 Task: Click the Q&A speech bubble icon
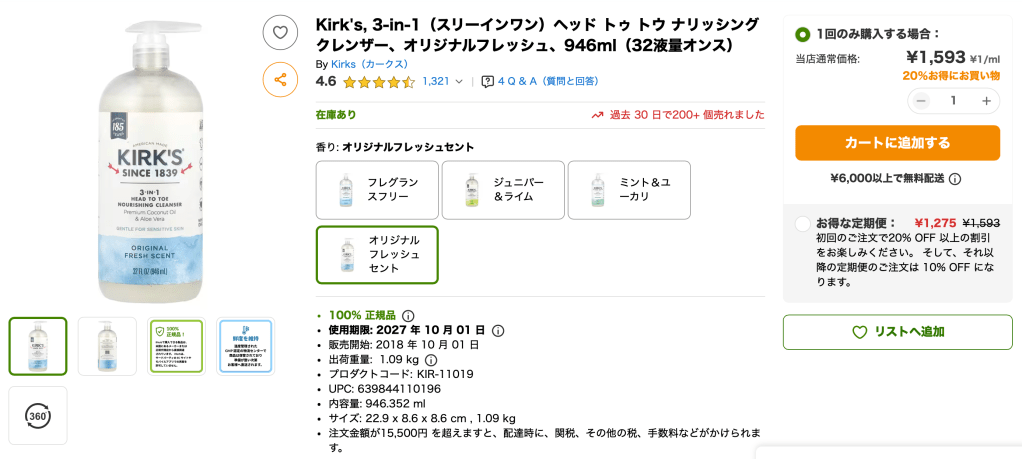[487, 82]
